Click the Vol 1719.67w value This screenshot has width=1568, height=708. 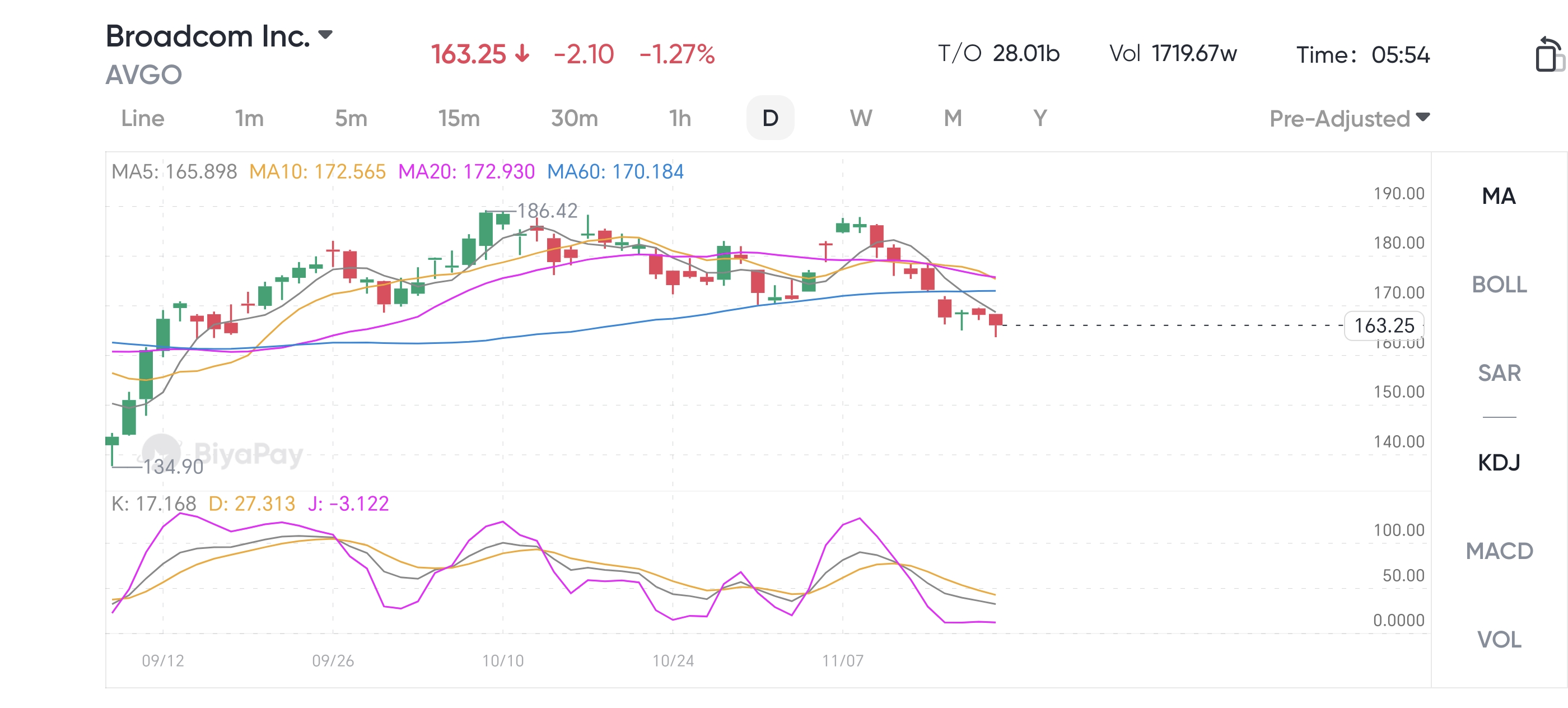click(1173, 54)
